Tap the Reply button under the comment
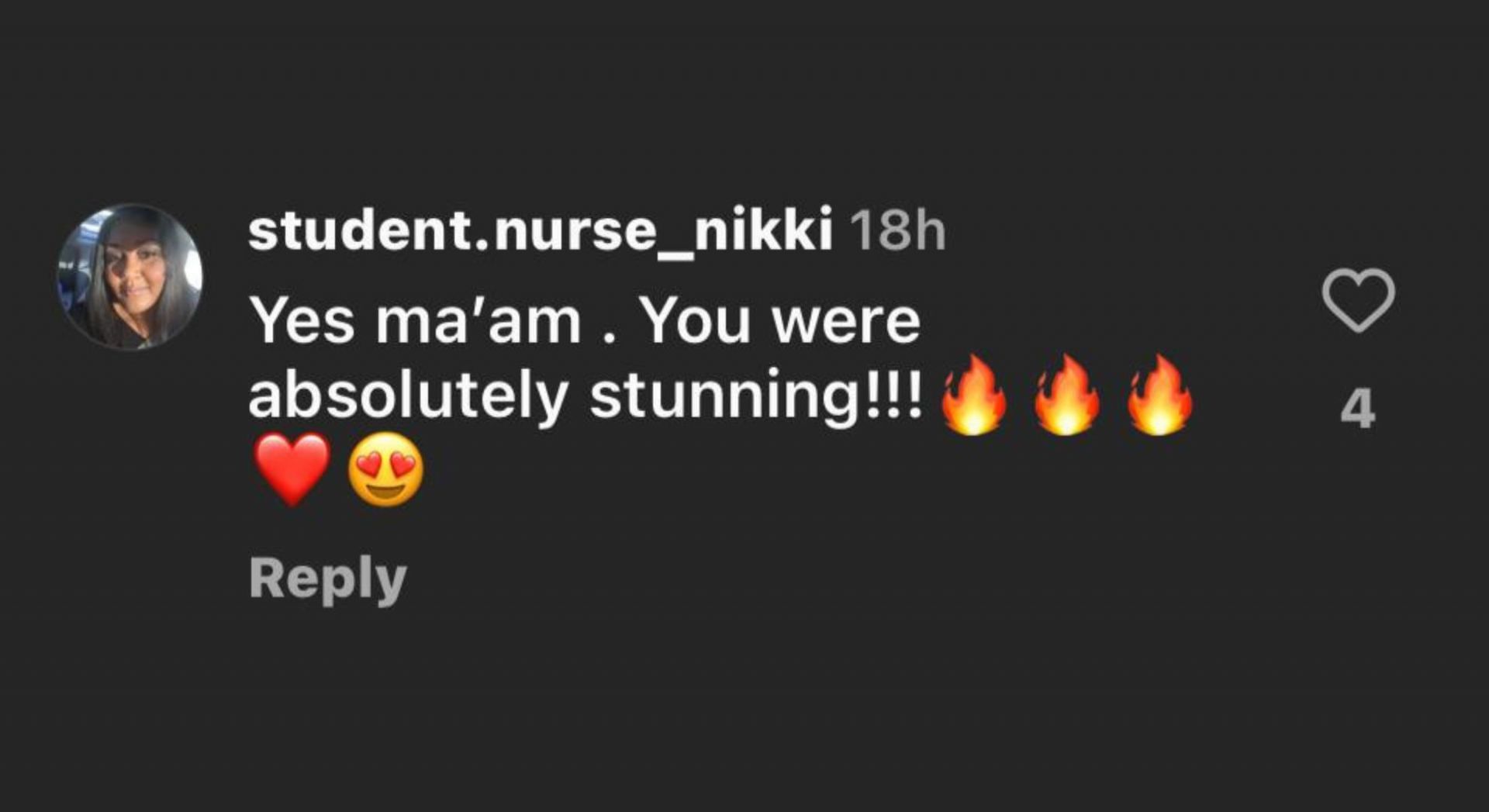 [327, 579]
